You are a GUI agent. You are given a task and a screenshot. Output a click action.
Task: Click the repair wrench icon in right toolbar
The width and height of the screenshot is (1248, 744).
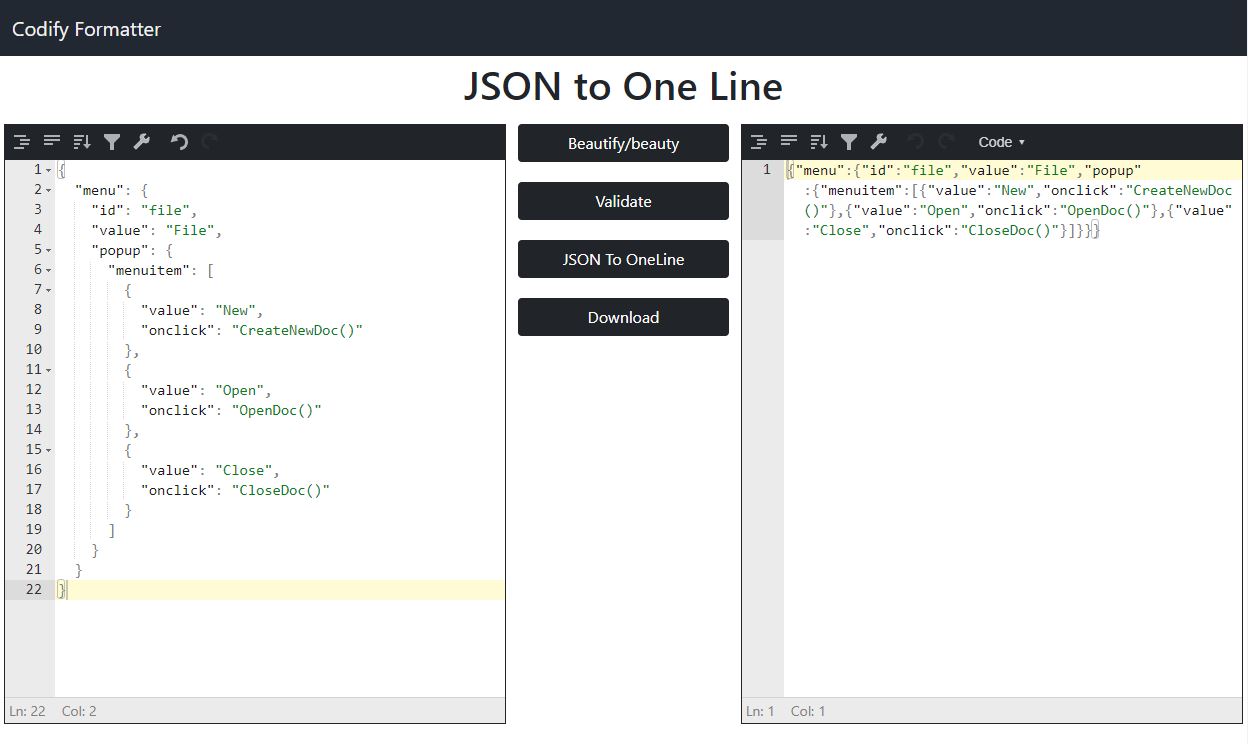click(x=879, y=142)
